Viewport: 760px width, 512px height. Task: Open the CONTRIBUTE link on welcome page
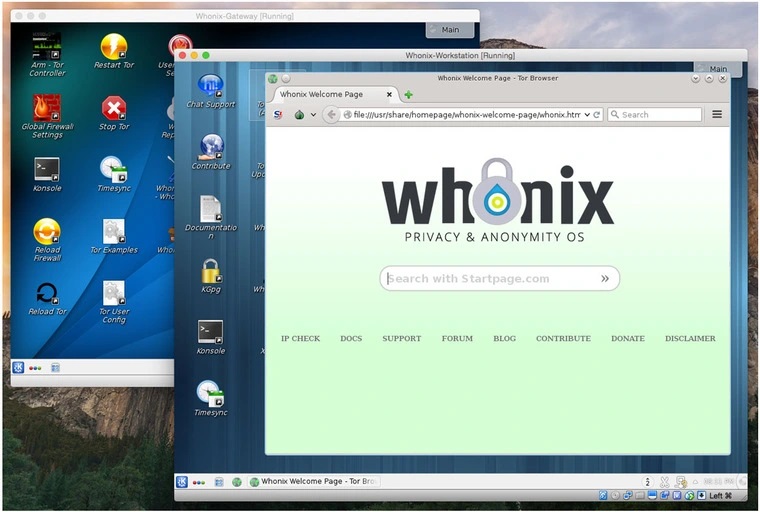click(x=563, y=338)
